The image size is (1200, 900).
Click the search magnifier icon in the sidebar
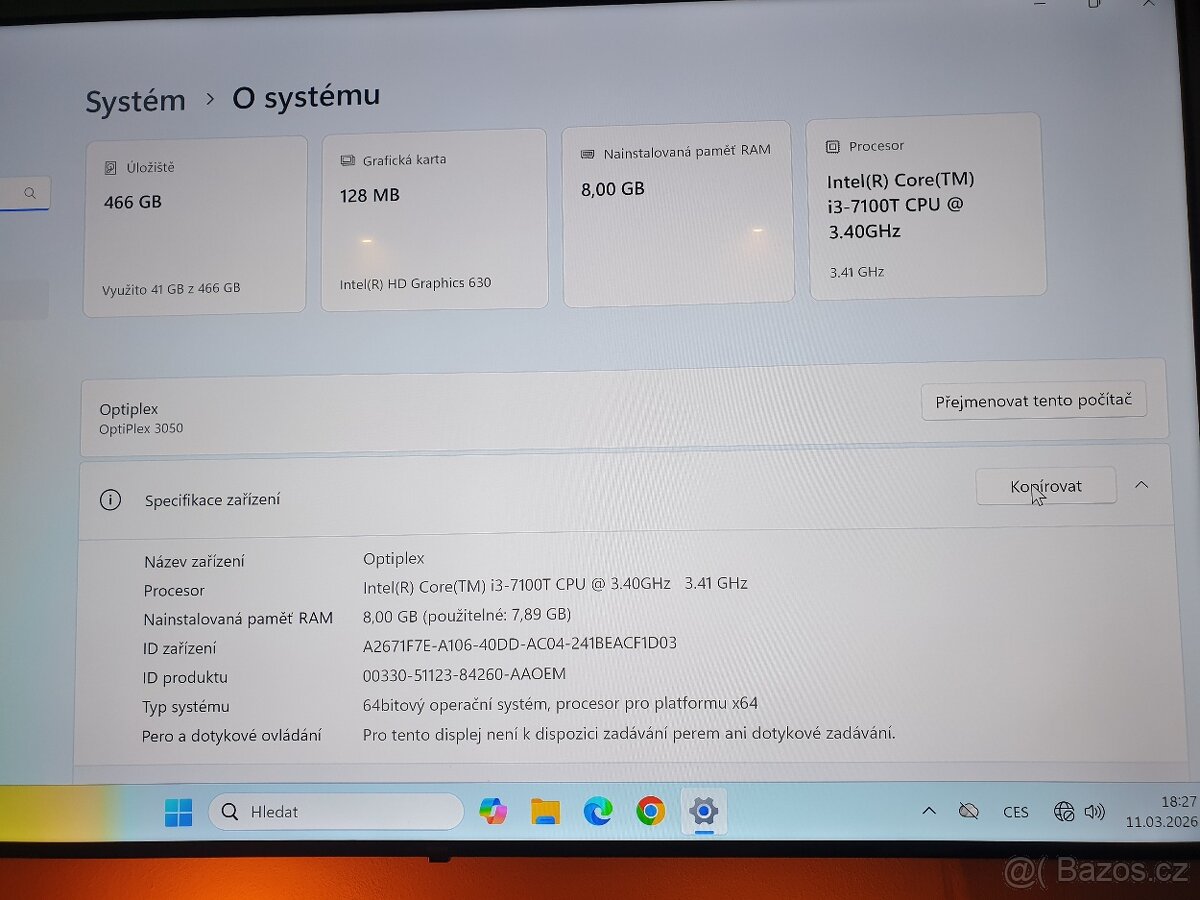[31, 194]
